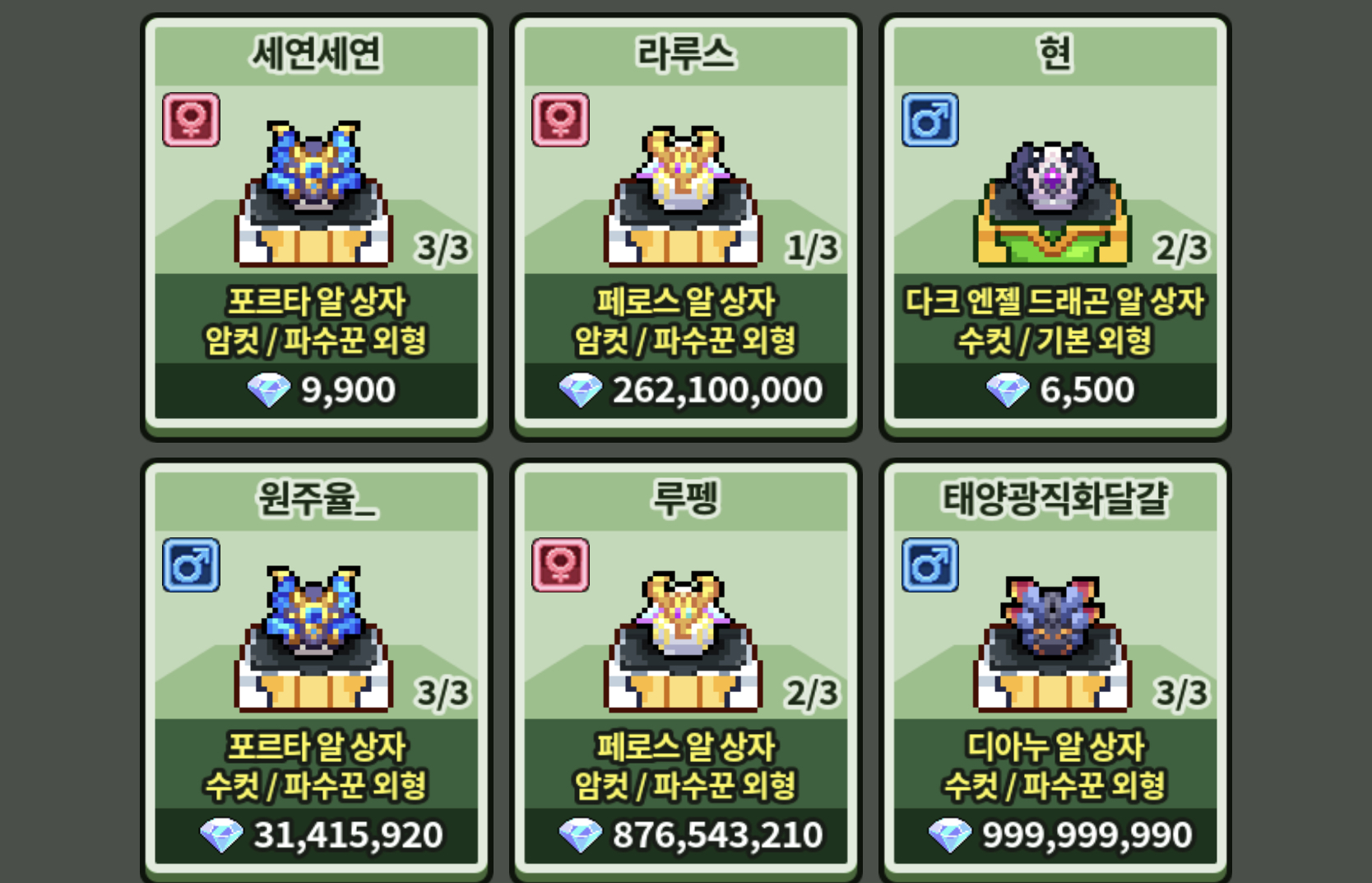This screenshot has height=883, width=1372.
Task: Click the 1/3 stock count on 라루스's card
Action: (812, 248)
